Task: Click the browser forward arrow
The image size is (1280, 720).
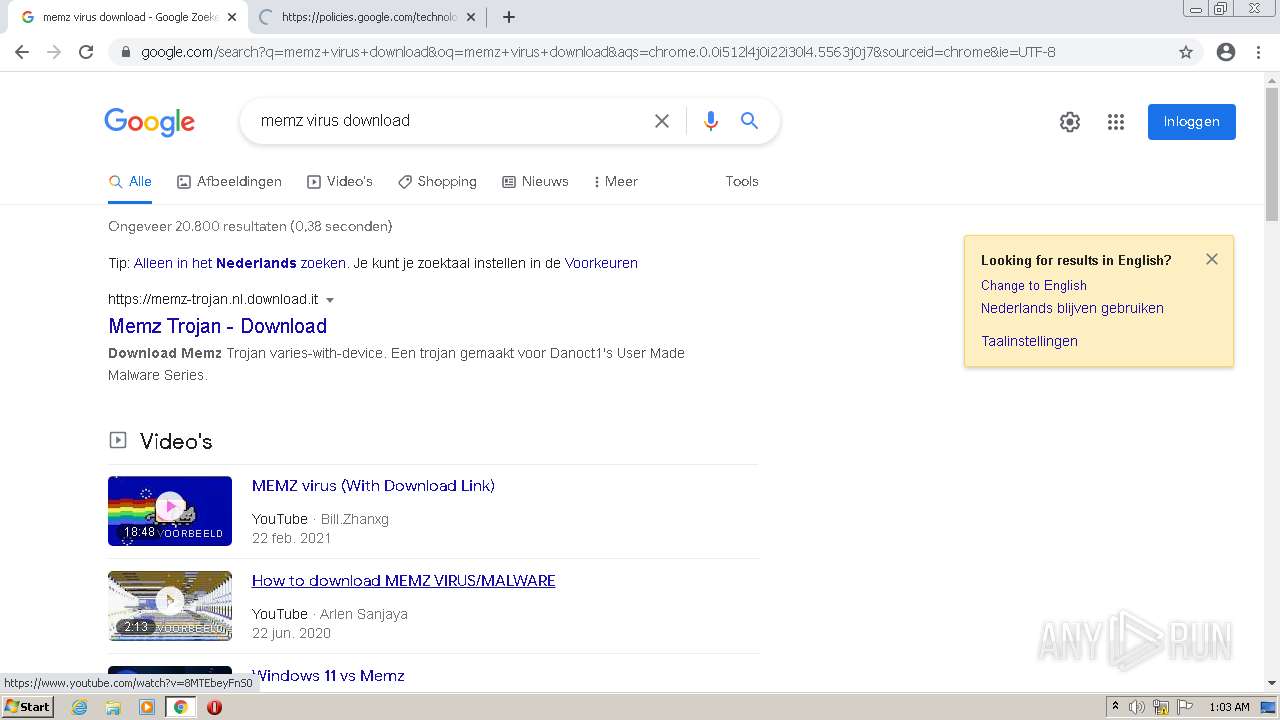Action: (x=54, y=52)
